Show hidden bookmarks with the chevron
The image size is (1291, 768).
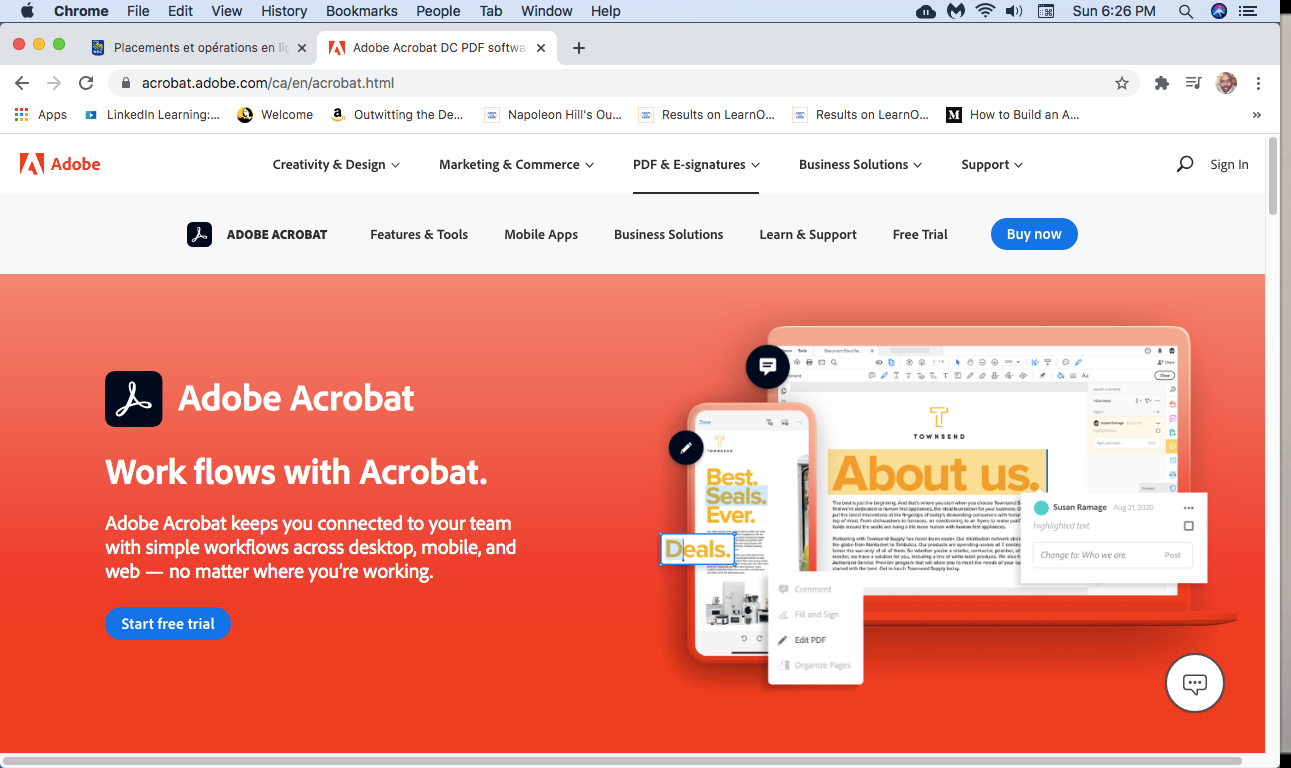pos(1256,115)
